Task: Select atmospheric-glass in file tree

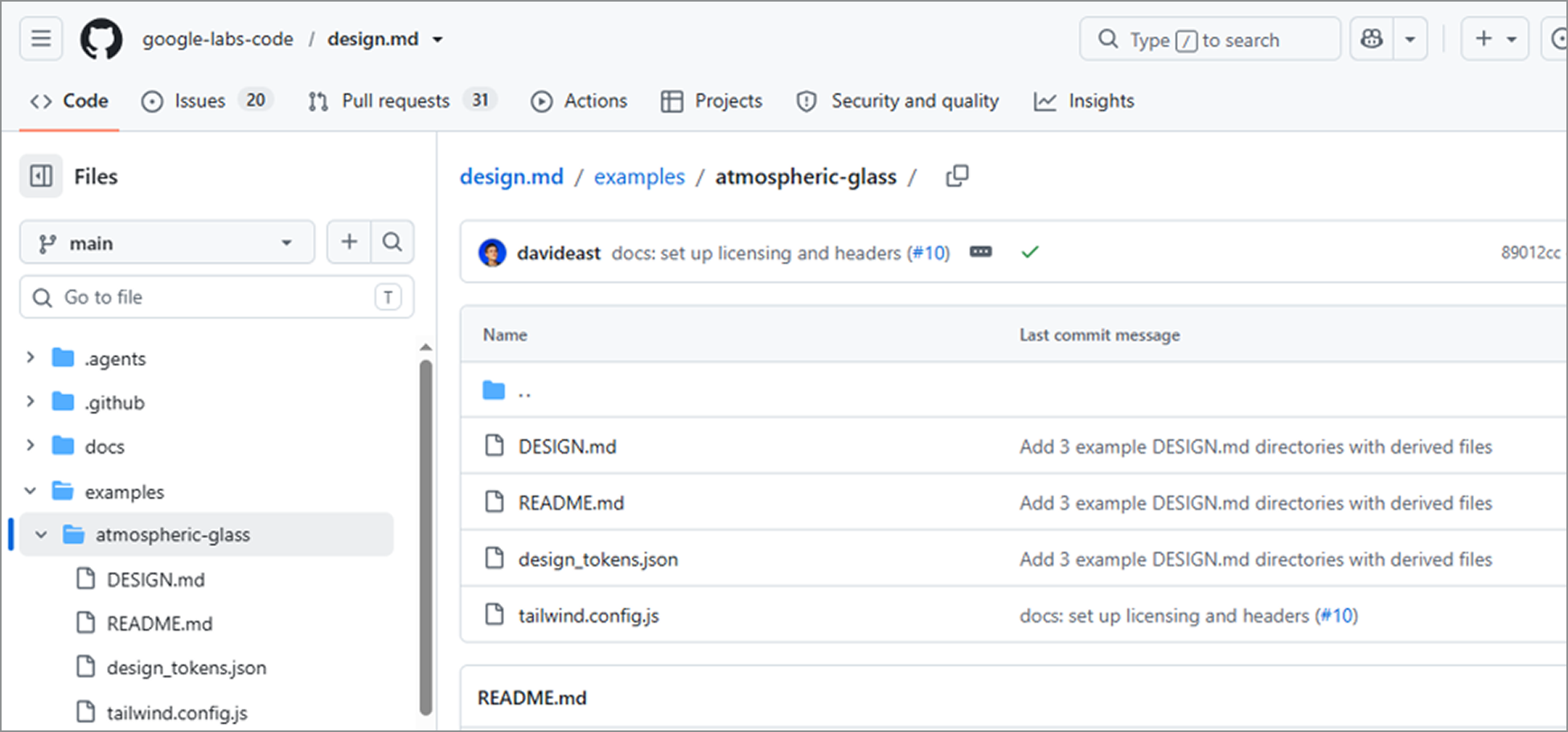Action: click(173, 534)
